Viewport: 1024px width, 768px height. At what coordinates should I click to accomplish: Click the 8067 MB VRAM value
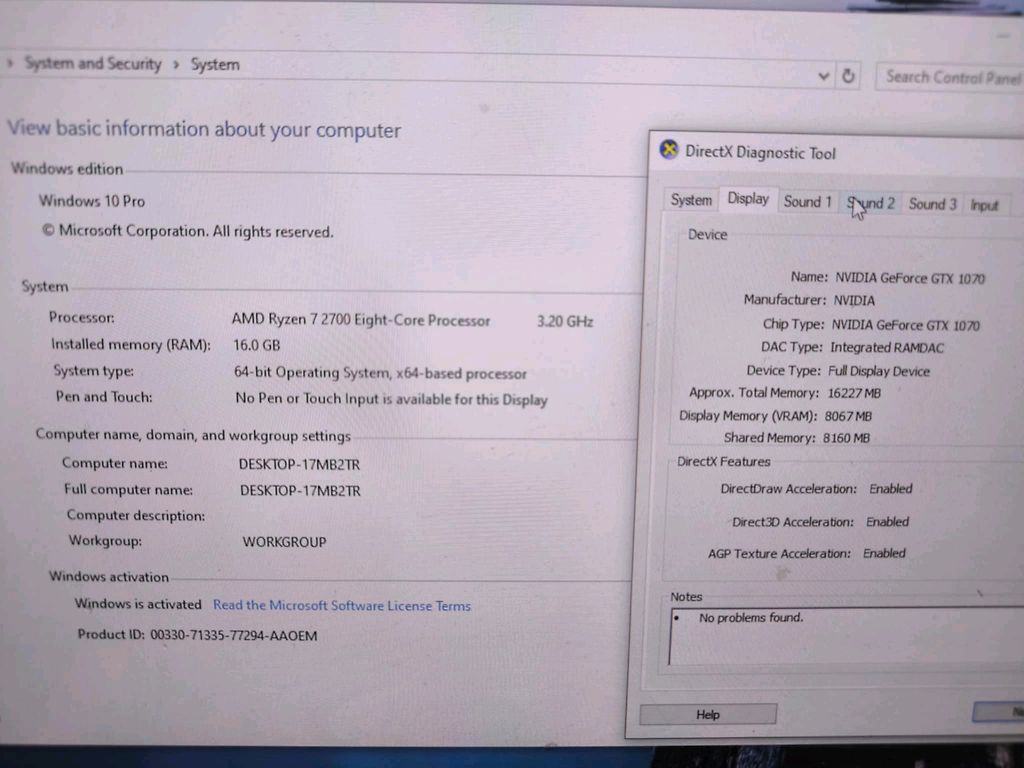848,416
